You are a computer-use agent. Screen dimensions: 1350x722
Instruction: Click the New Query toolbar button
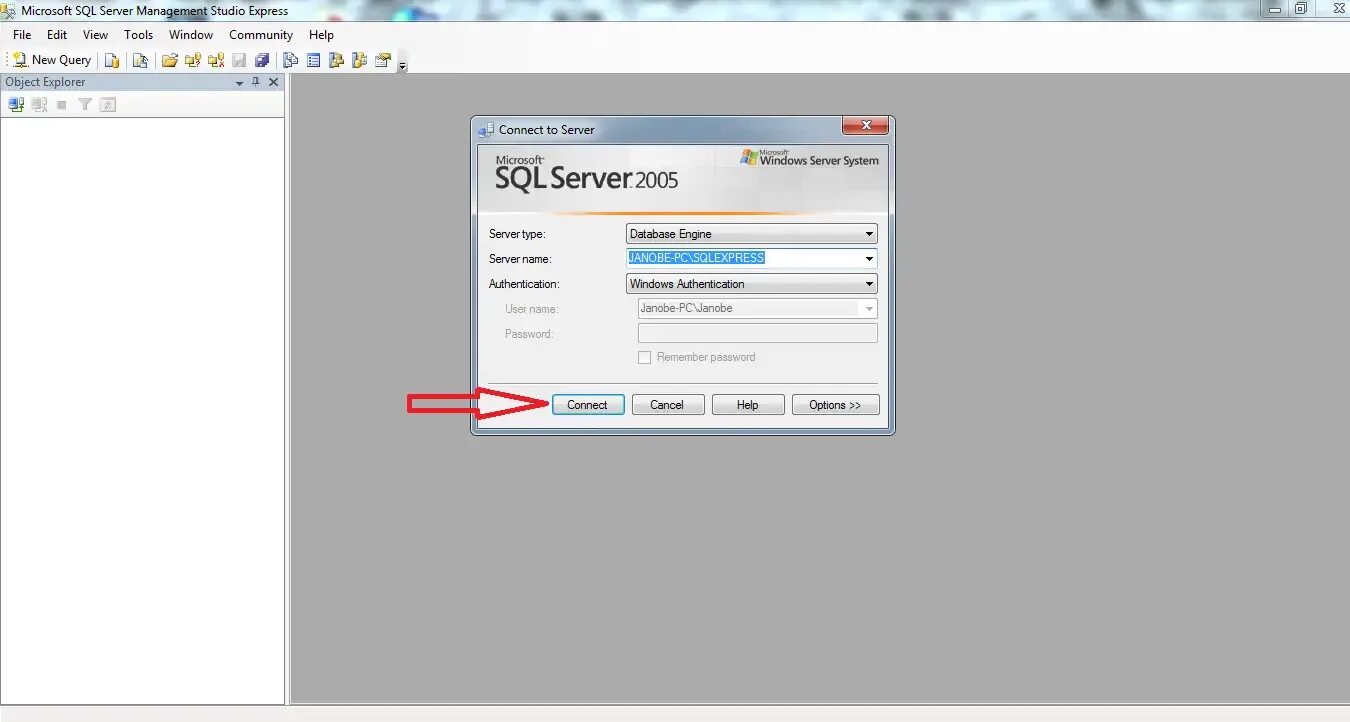click(x=52, y=60)
